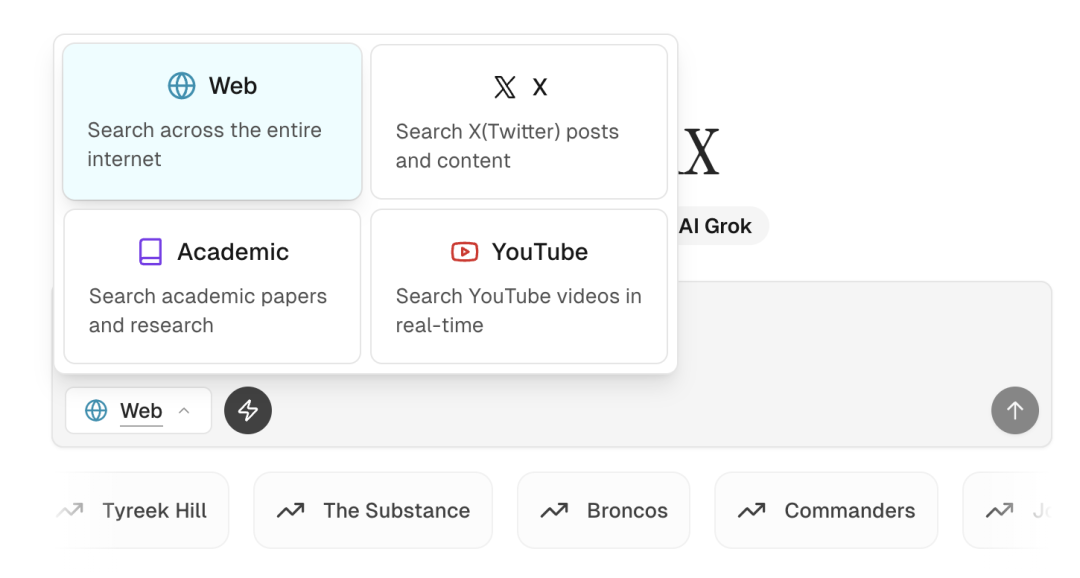The height and width of the screenshot is (578, 1080).
Task: Click the Broncos trending chip
Action: [603, 510]
